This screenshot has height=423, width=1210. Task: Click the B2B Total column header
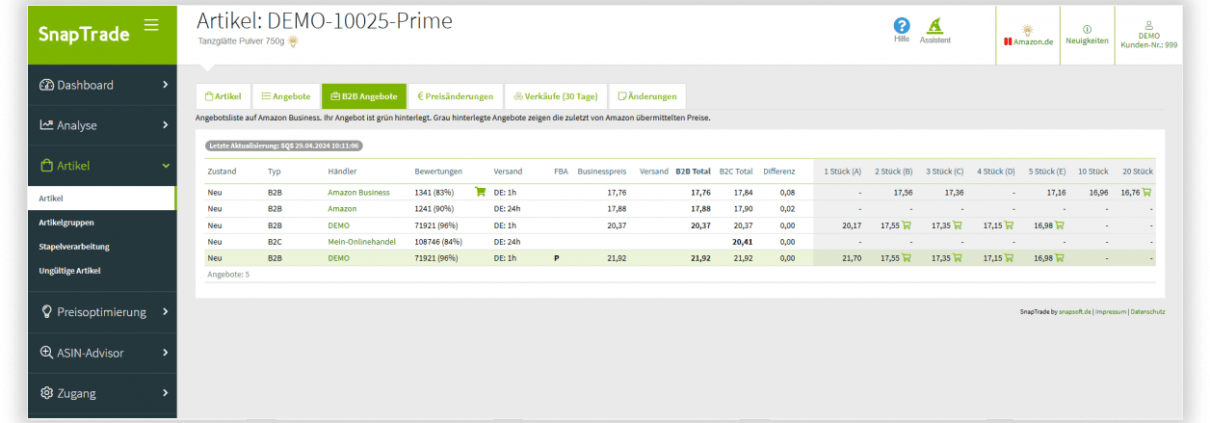pos(693,171)
